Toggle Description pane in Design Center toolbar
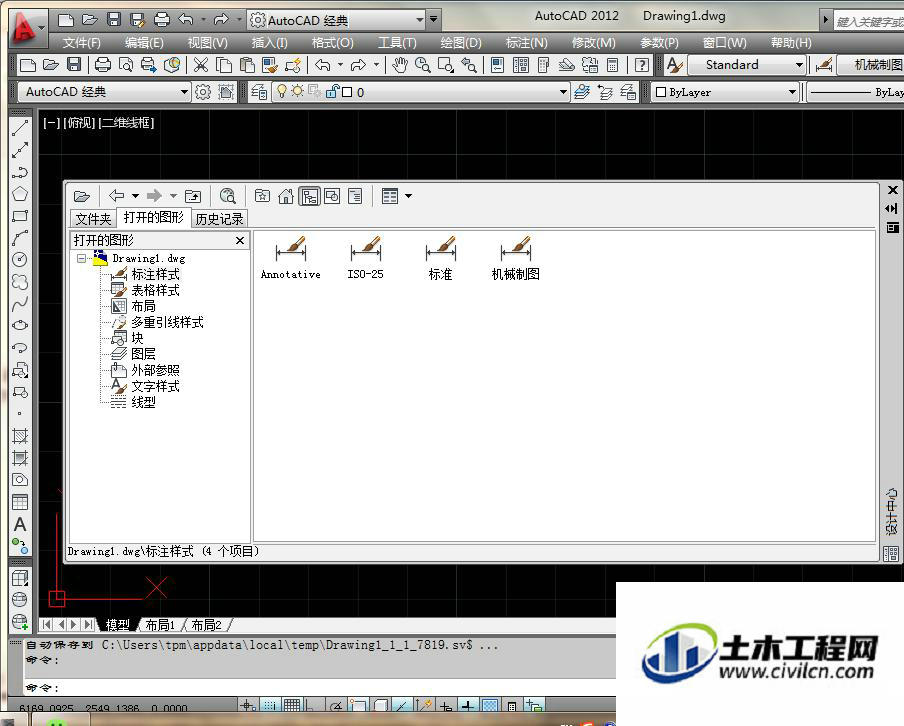The image size is (904, 726). coord(355,197)
